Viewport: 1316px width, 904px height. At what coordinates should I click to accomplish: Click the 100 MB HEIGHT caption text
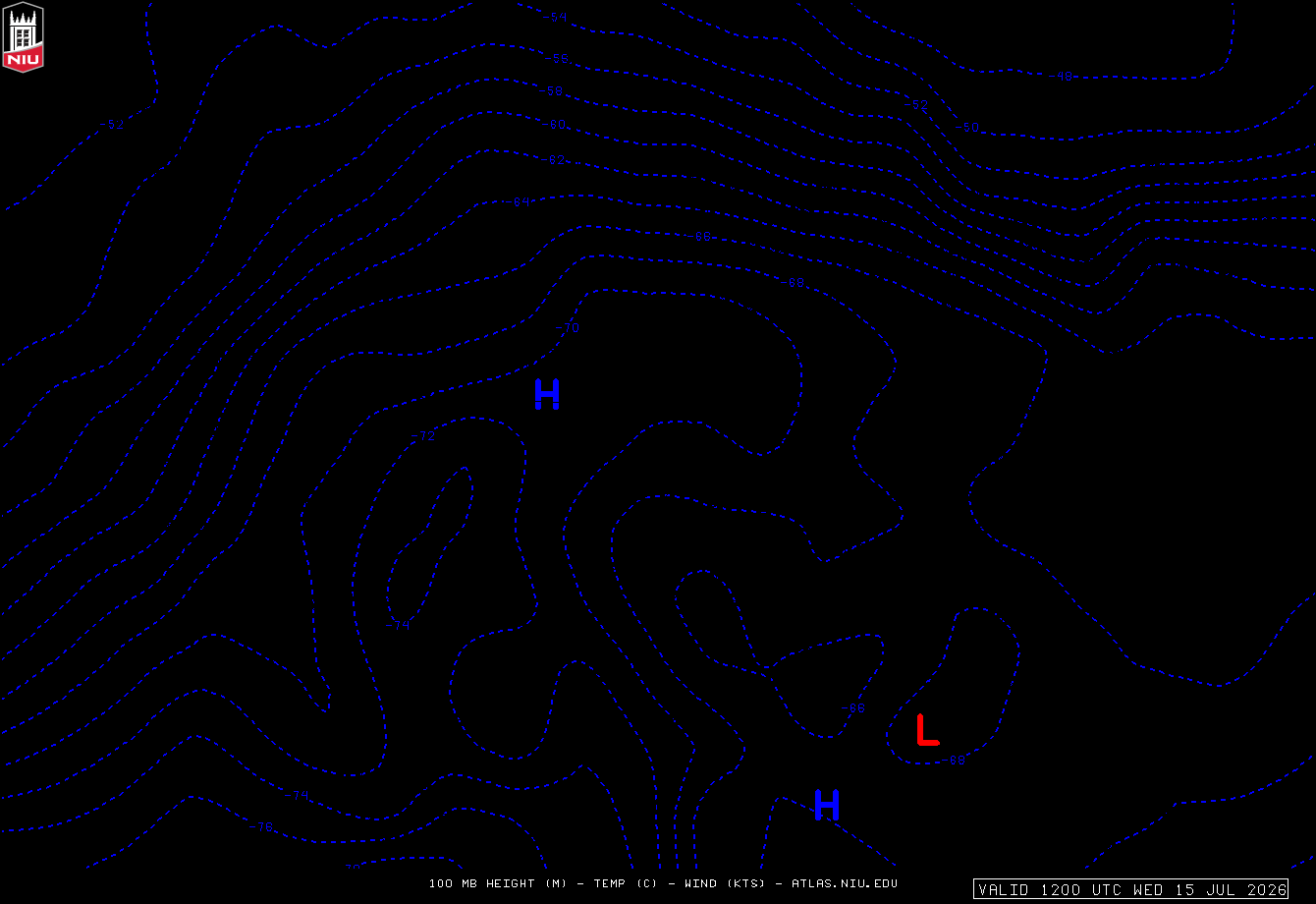pos(663,883)
